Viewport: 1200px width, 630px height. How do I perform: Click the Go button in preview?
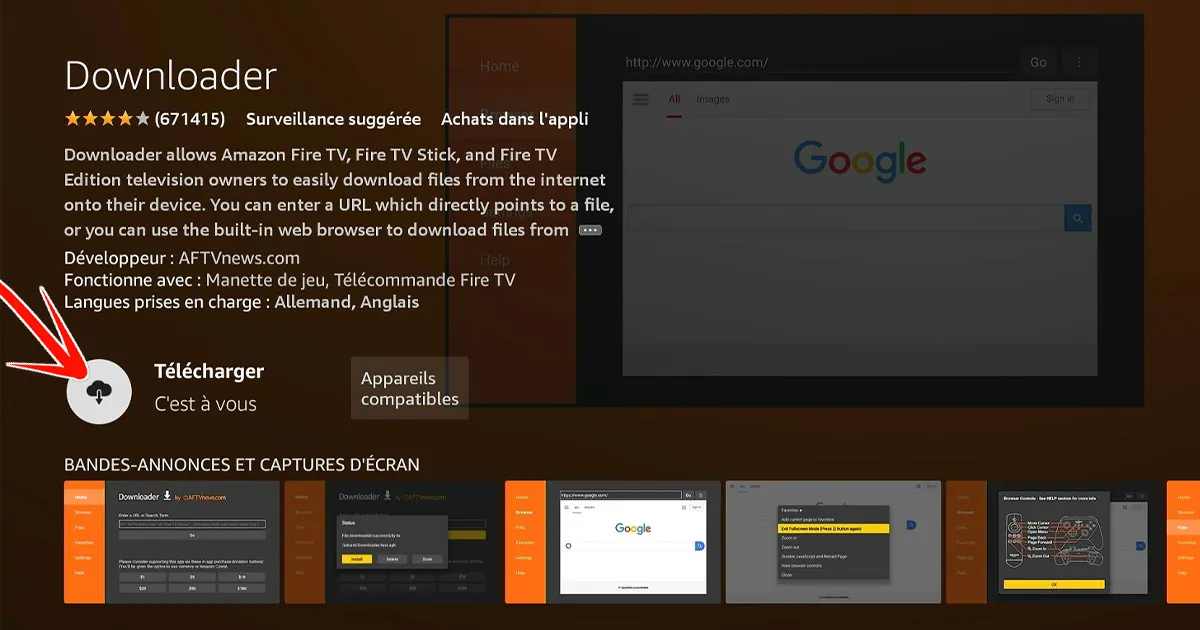click(x=1038, y=62)
